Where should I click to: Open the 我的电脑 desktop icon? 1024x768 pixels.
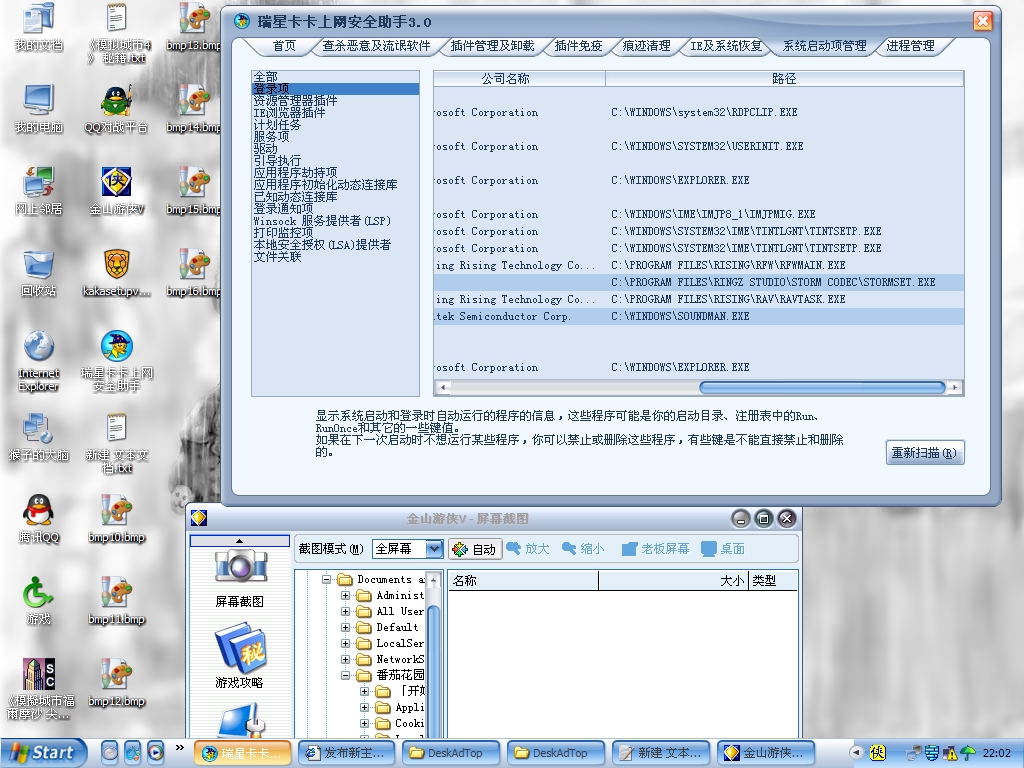[x=39, y=109]
